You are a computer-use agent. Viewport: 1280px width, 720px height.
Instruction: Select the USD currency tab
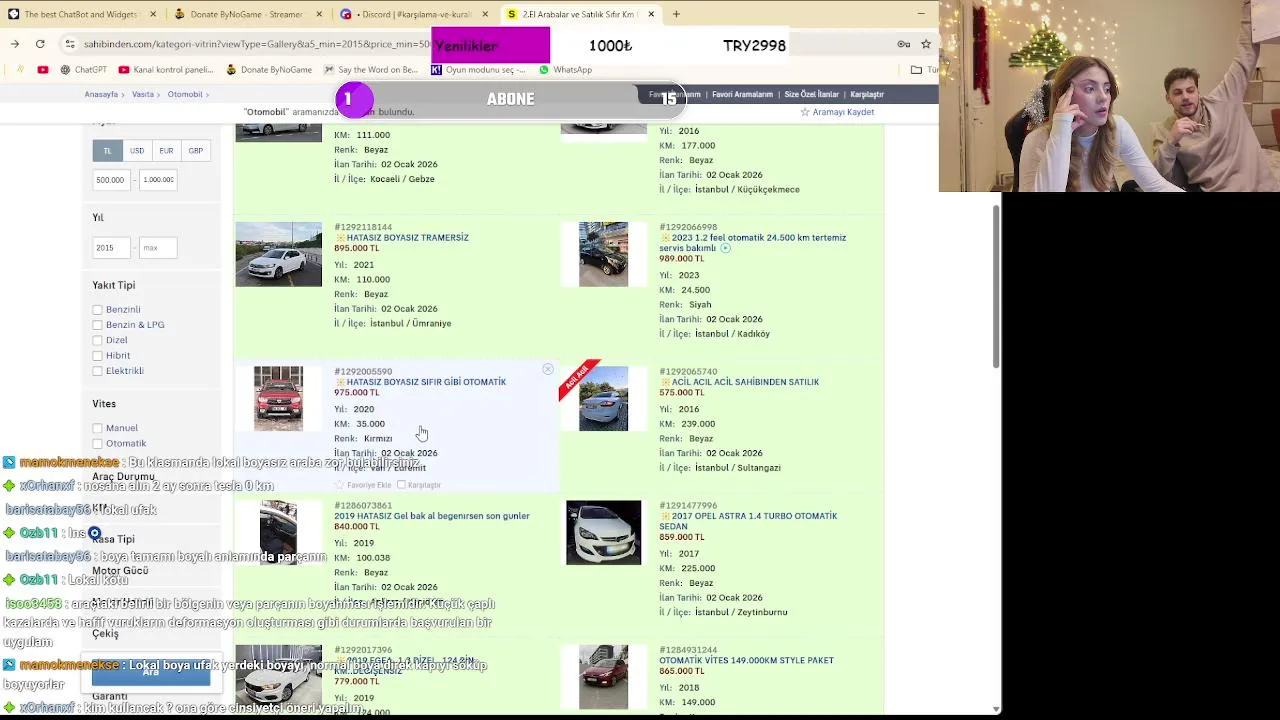(x=137, y=151)
